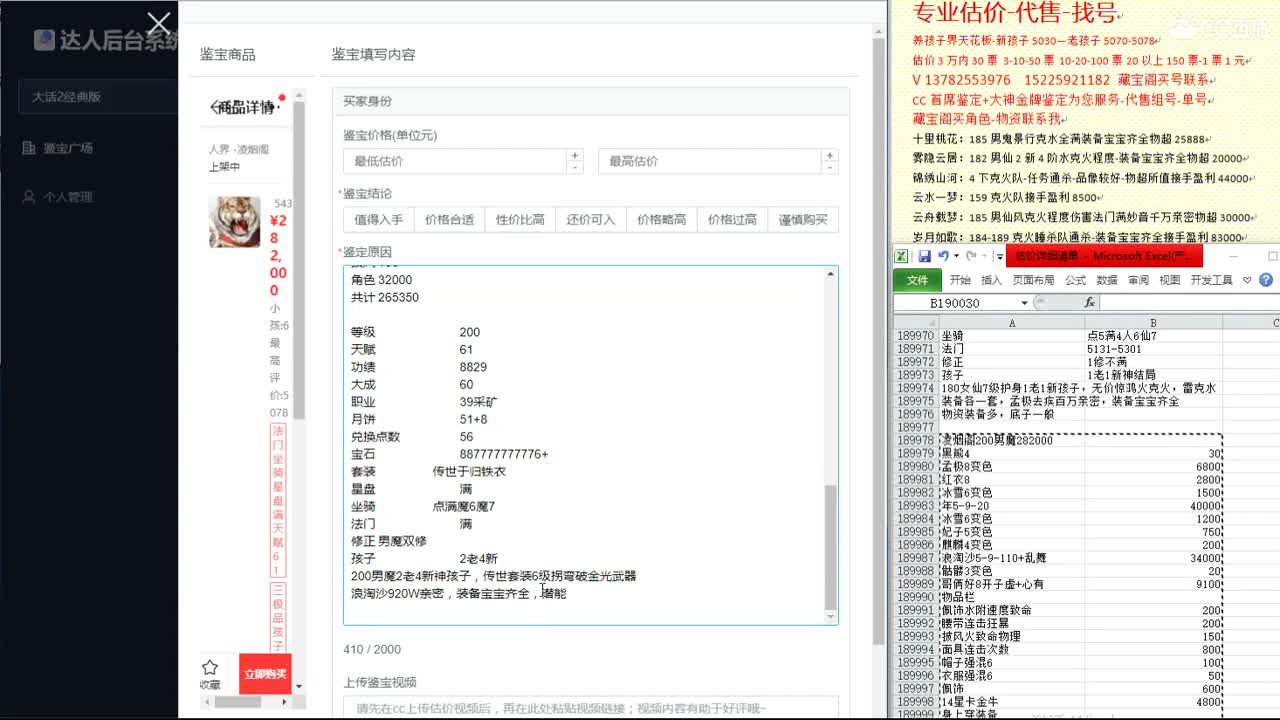Screen dimensions: 1280x720
Task: Select the 性价比高 conclusion option
Action: pyautogui.click(x=520, y=220)
